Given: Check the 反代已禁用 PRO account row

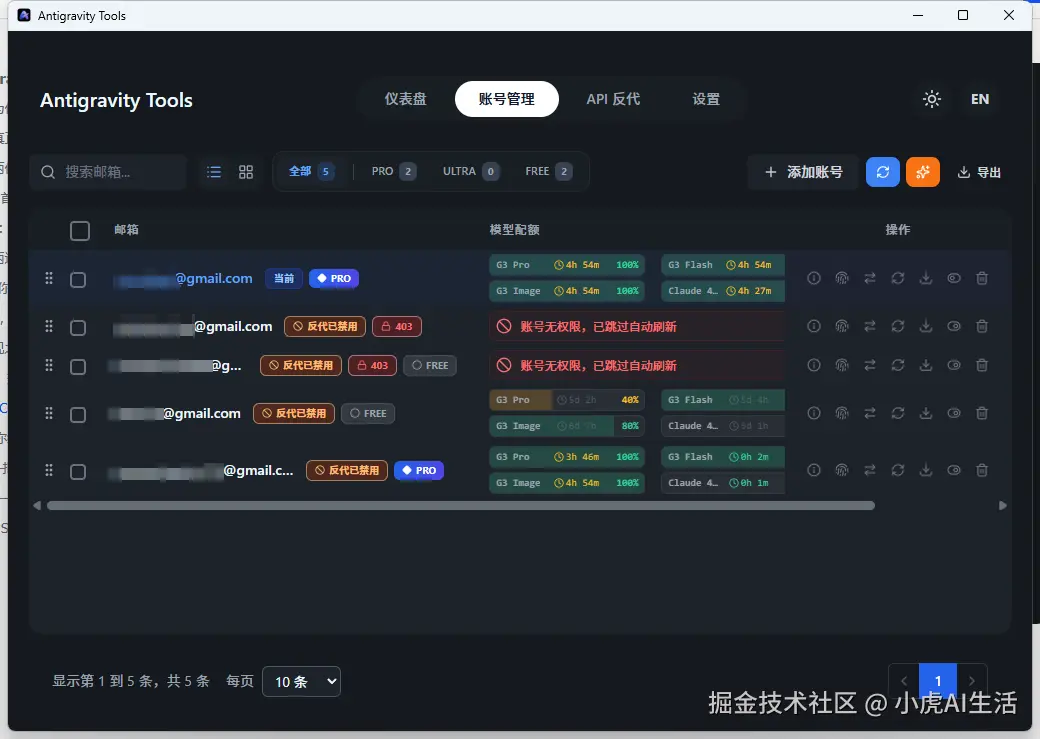Looking at the screenshot, I should (78, 472).
